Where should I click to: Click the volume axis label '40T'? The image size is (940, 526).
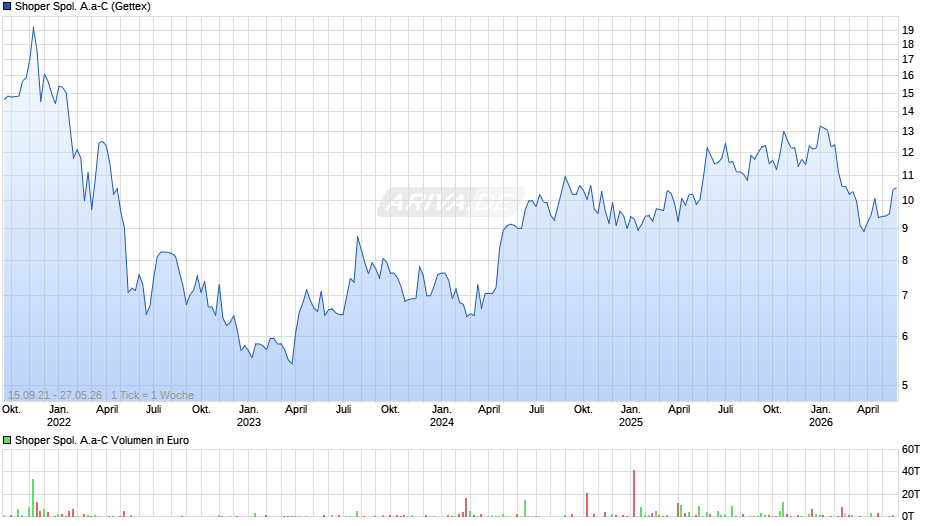point(911,471)
